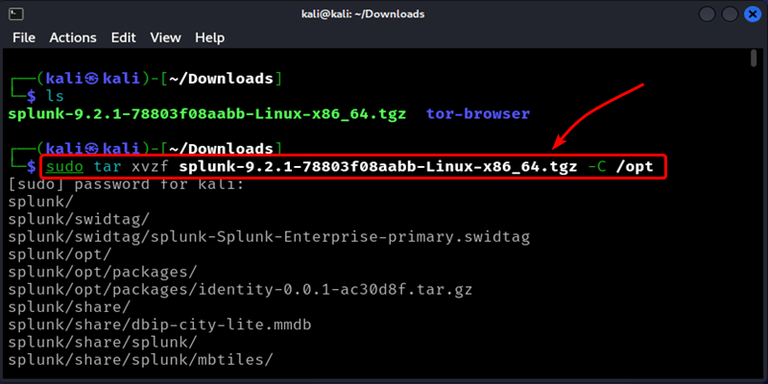Click identity-0.0.1-ac30d8f.tar.gz output line

tap(240, 289)
